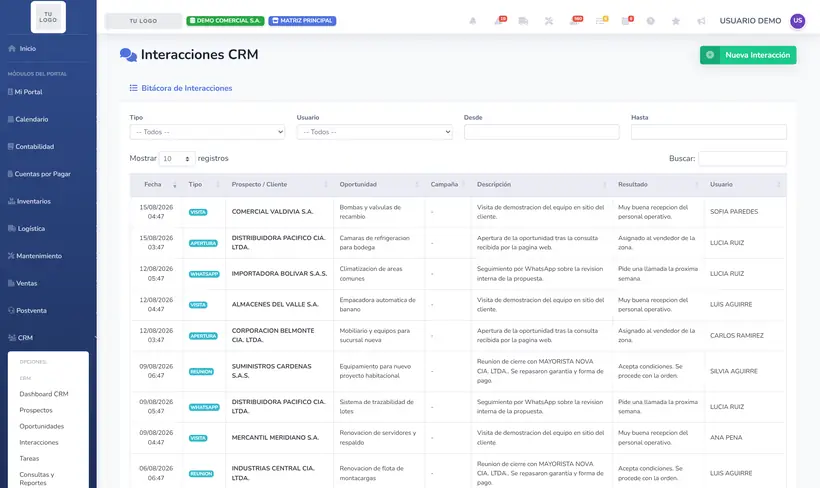Click the Inicio home icon in sidebar
The image size is (820, 488).
coord(12,48)
